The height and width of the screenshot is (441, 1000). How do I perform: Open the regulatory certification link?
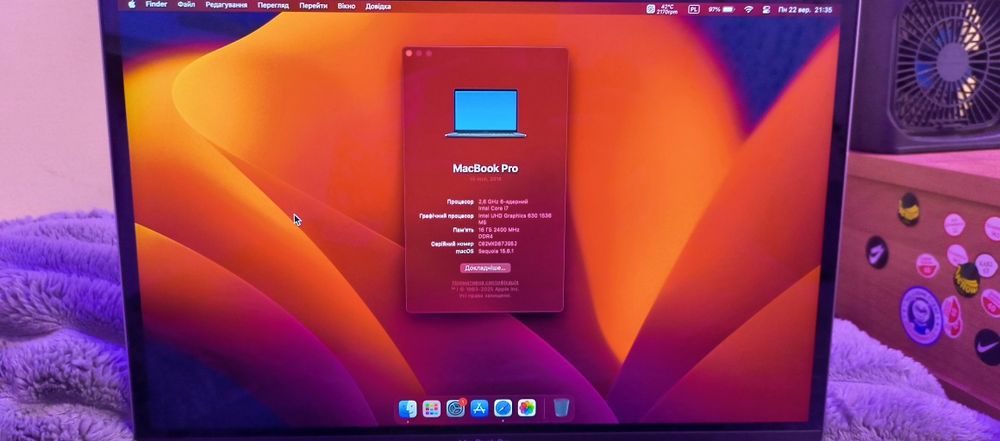485,281
